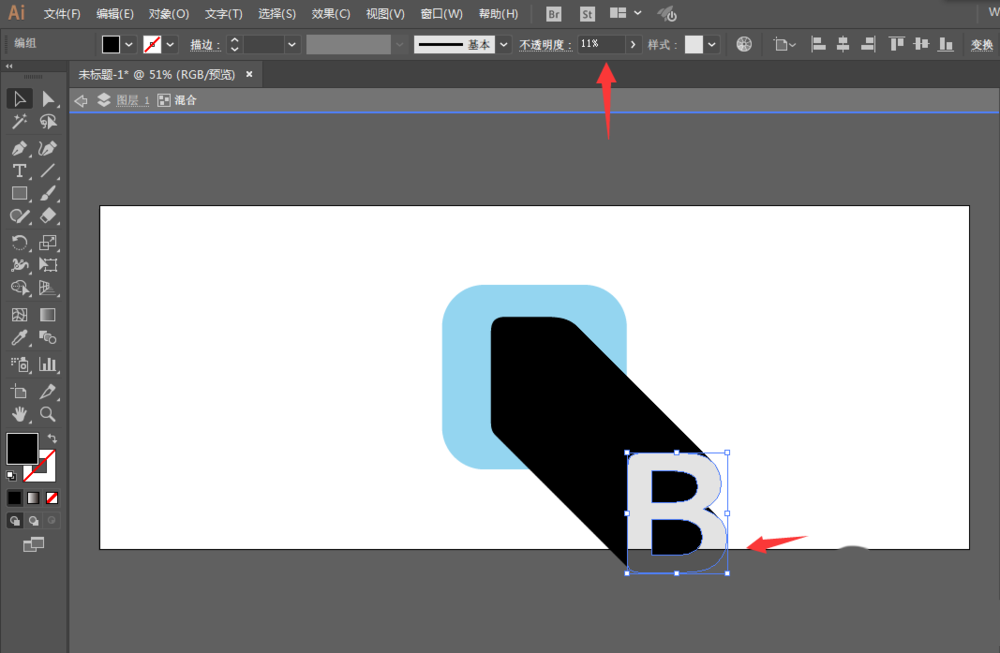Select the Direct Selection tool
1000x653 pixels.
click(48, 99)
